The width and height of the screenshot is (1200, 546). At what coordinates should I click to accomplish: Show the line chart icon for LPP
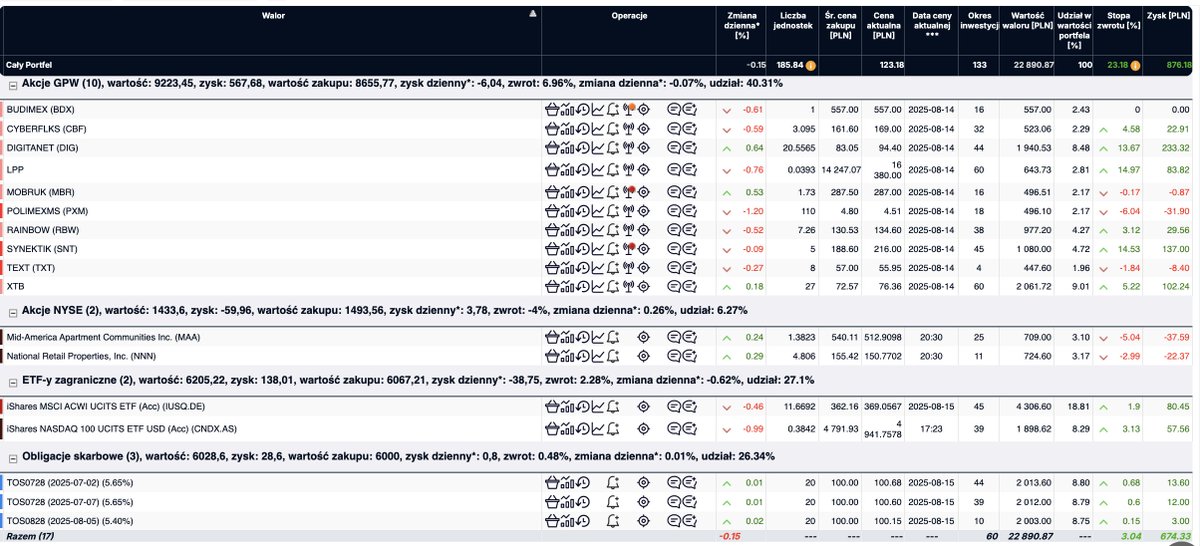point(598,169)
